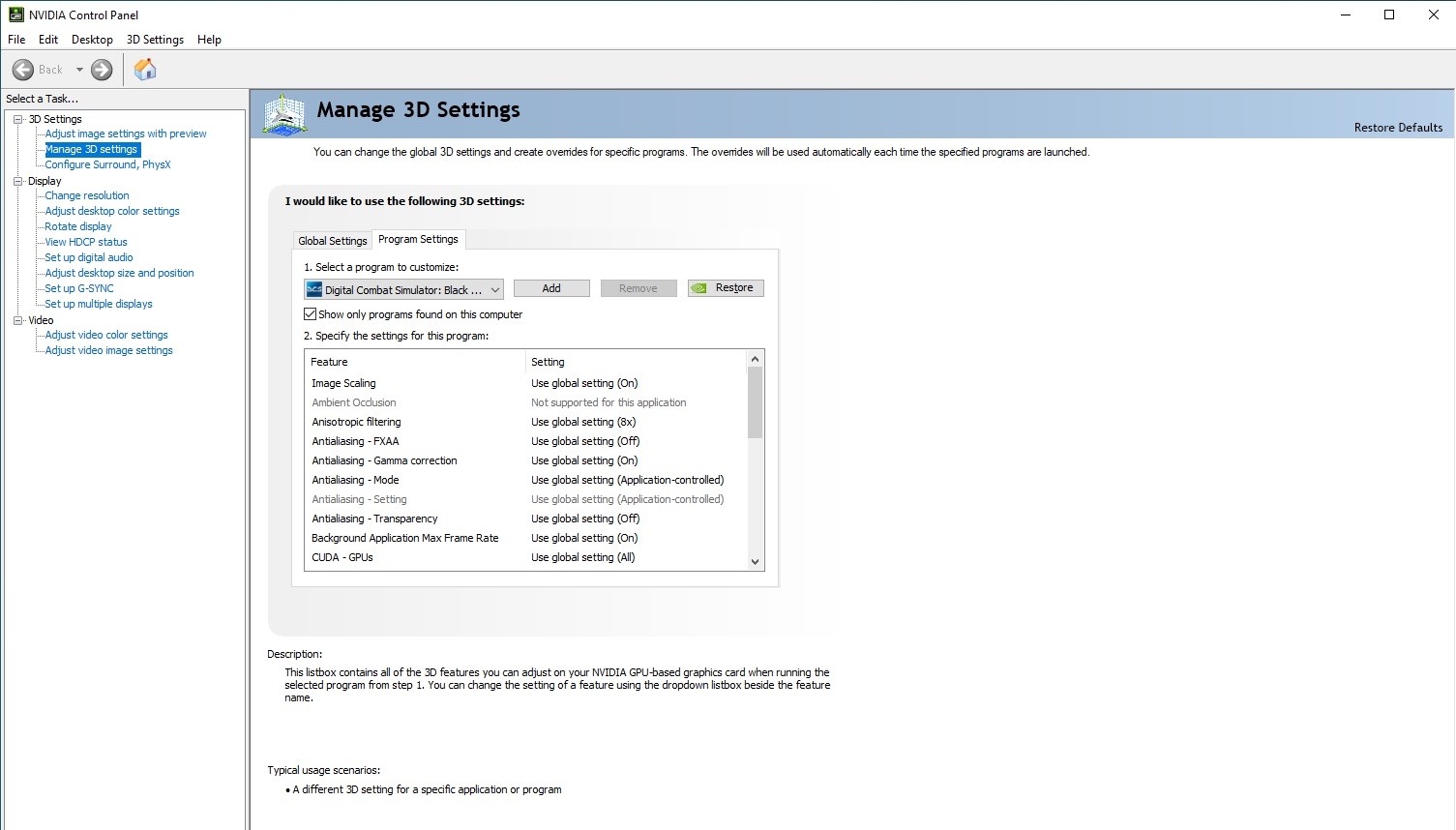Viewport: 1456px width, 830px height.
Task: Collapse the Video tree node
Action: (17, 320)
